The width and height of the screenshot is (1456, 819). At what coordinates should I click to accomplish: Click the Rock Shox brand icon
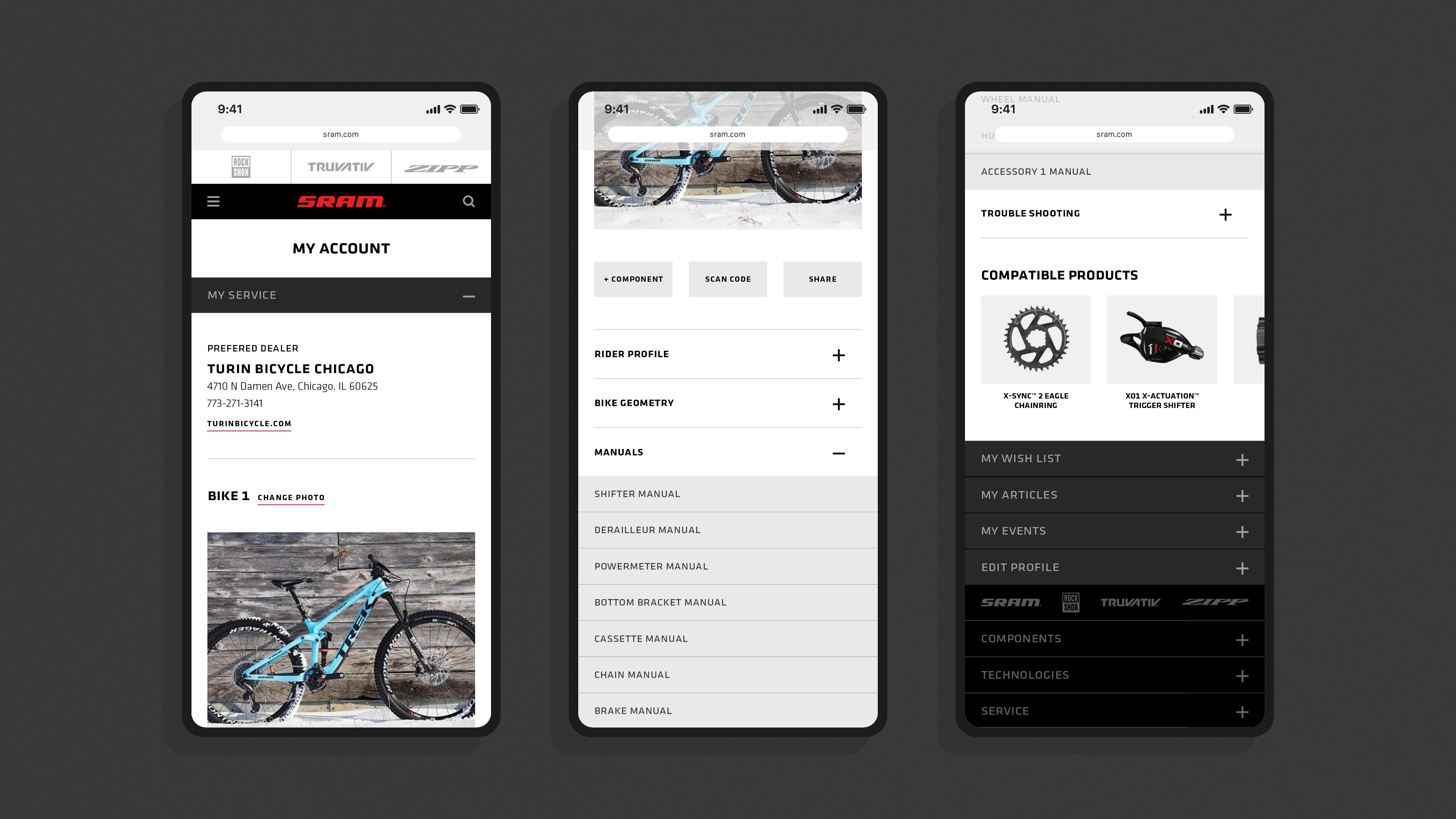point(241,167)
